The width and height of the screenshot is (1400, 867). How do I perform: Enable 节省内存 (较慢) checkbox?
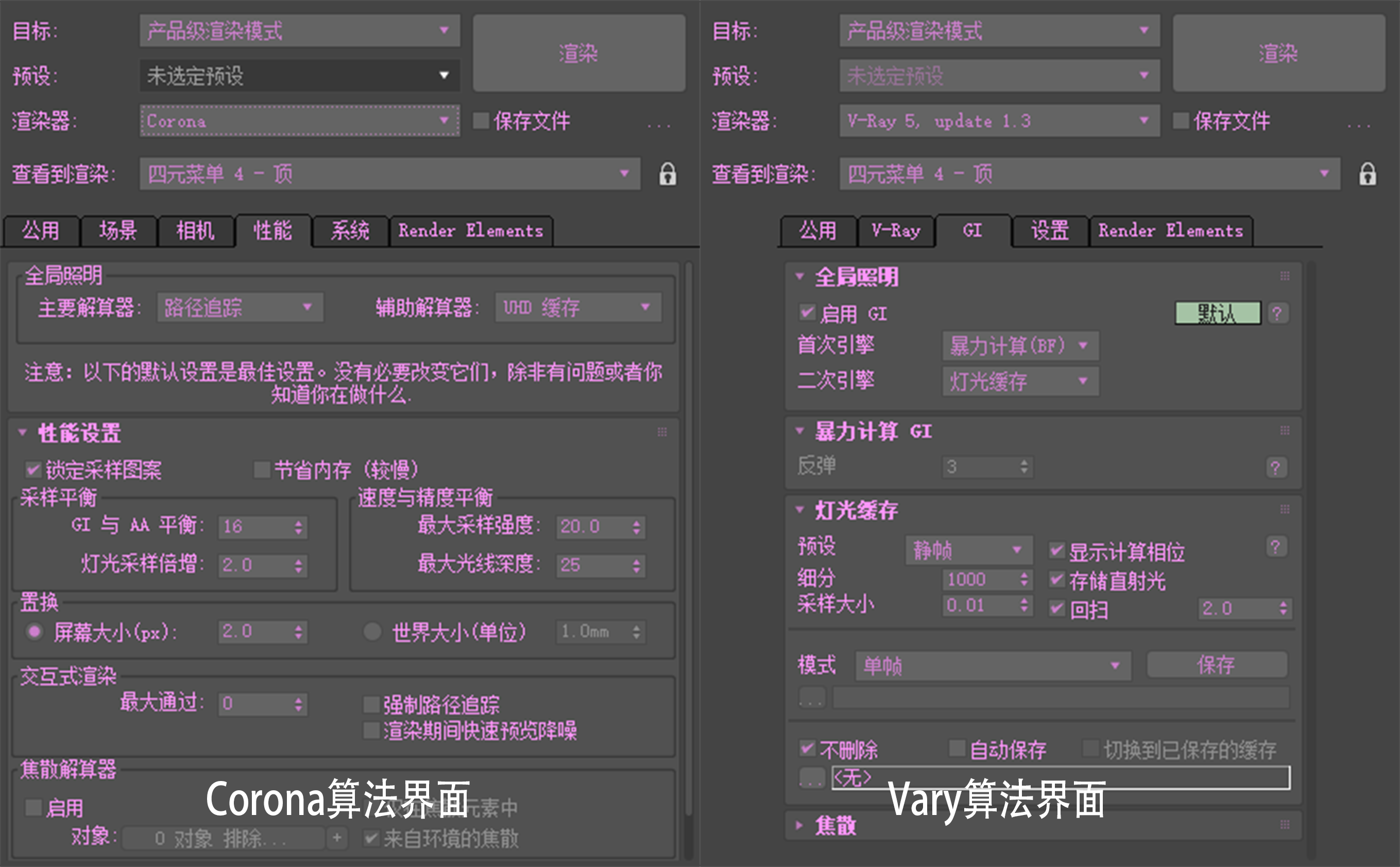[x=262, y=470]
